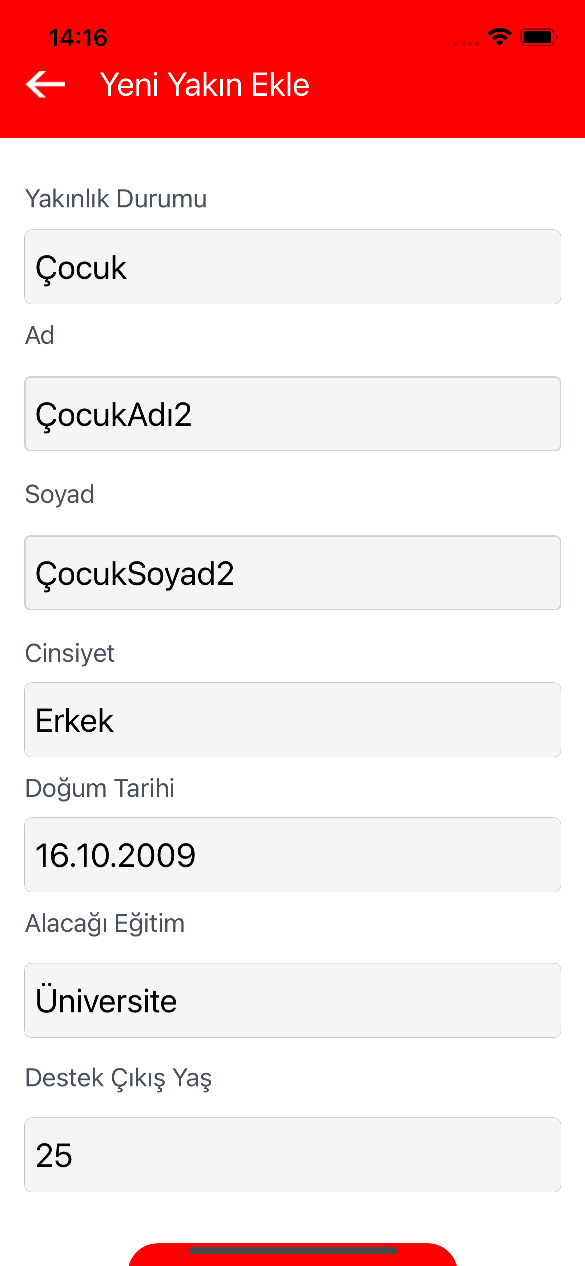Open the Yakınlık Durumu dropdown showing Çocuk
Viewport: 585px width, 1266px height.
click(292, 267)
